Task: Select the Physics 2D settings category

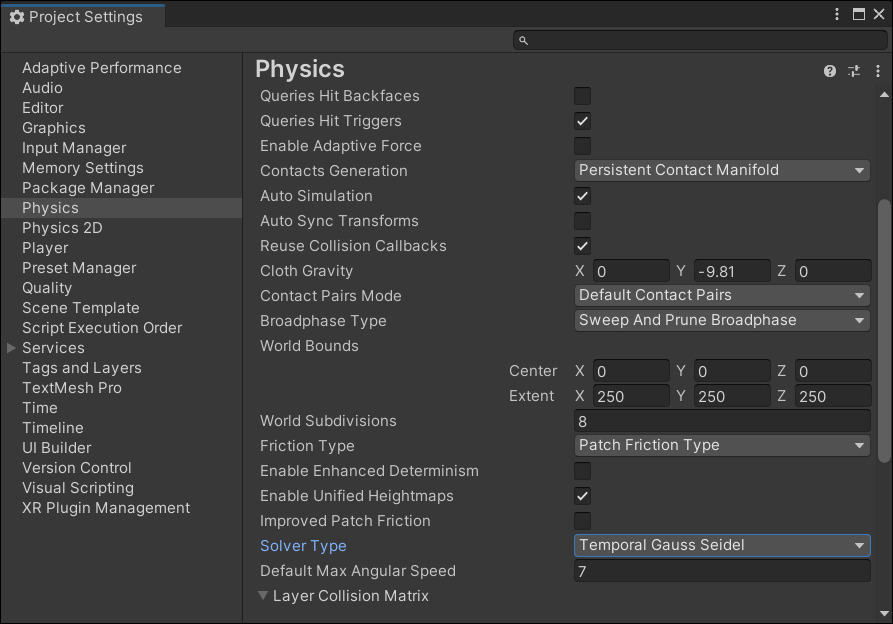Action: click(62, 227)
